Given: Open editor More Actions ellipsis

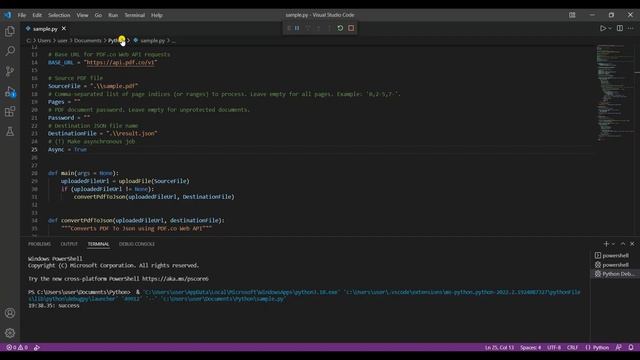Looking at the screenshot, I should click(x=631, y=28).
